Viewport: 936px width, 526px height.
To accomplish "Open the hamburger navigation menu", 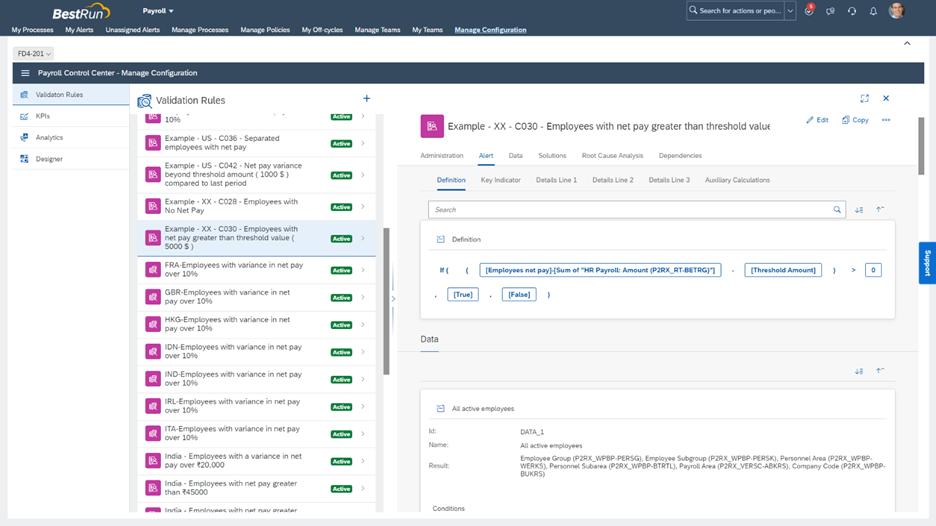I will tap(26, 73).
